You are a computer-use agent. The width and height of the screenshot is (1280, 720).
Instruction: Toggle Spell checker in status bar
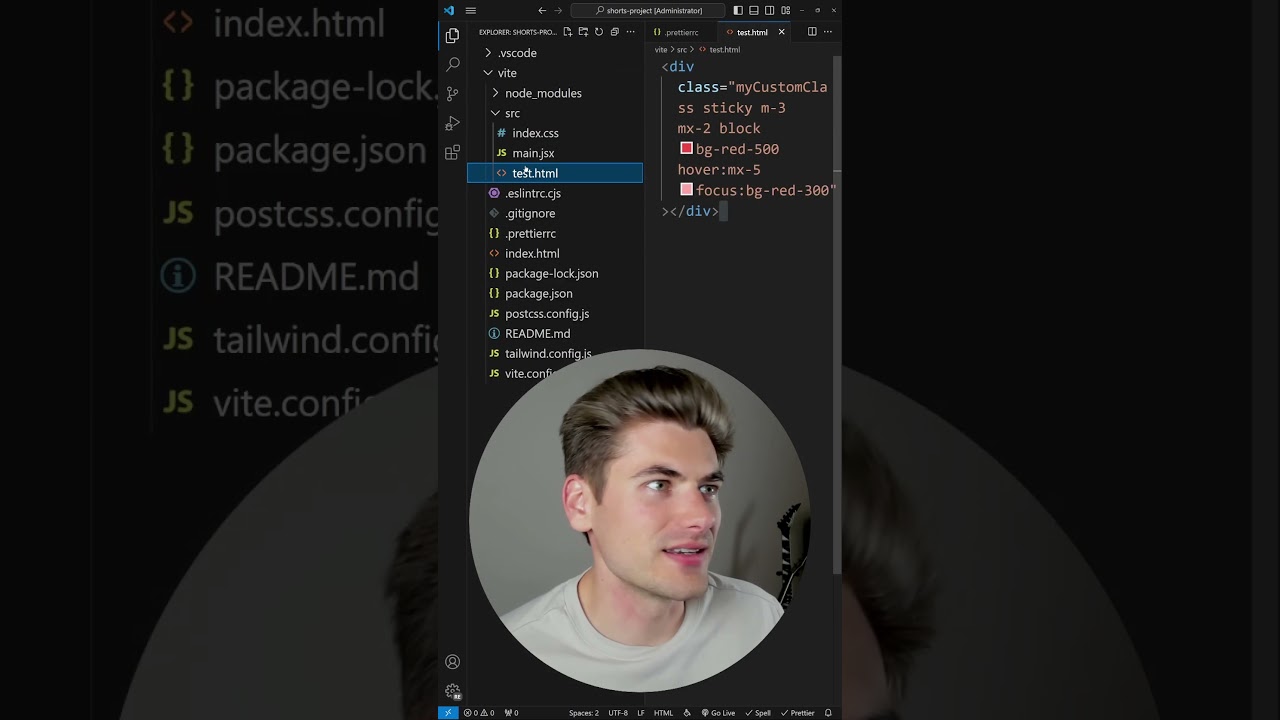click(758, 713)
